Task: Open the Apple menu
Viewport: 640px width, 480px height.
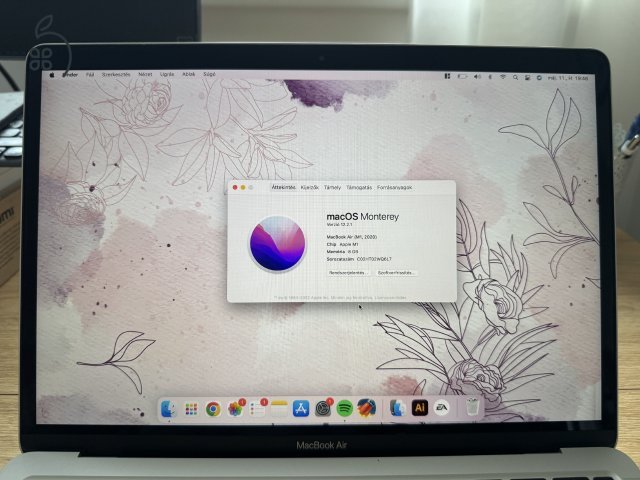Action: point(52,75)
